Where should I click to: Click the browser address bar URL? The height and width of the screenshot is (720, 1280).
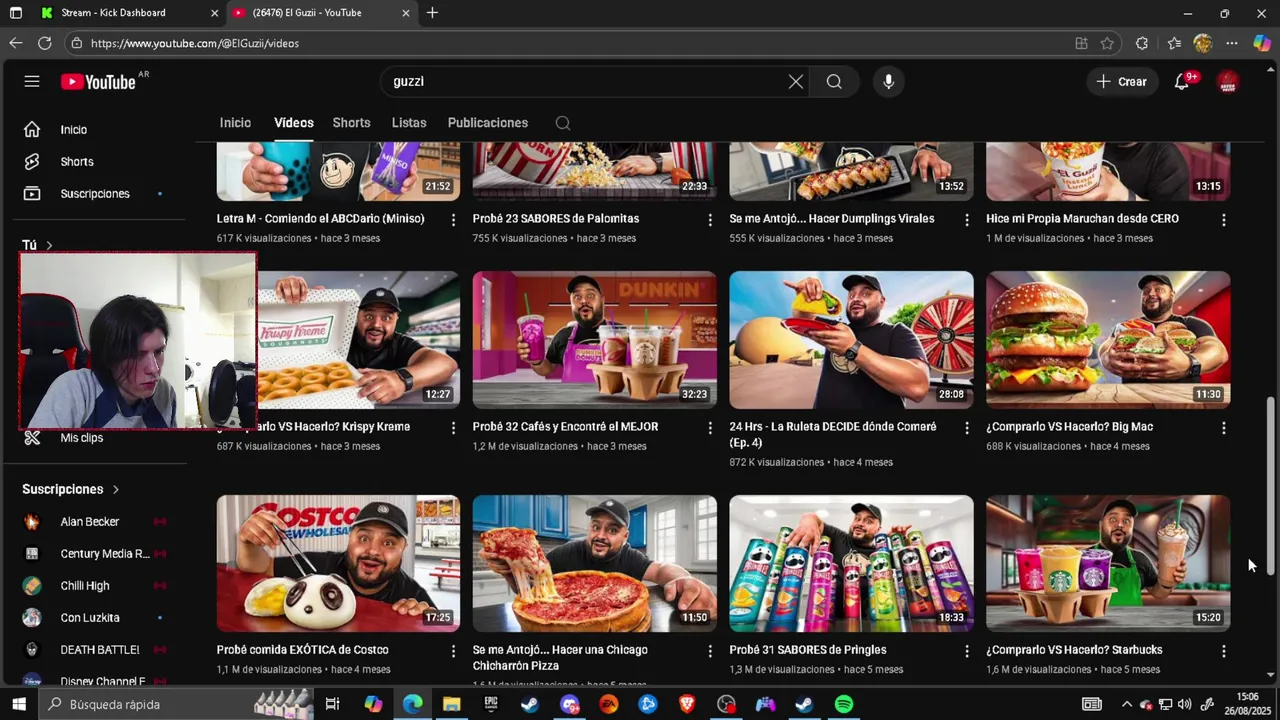pyautogui.click(x=195, y=43)
